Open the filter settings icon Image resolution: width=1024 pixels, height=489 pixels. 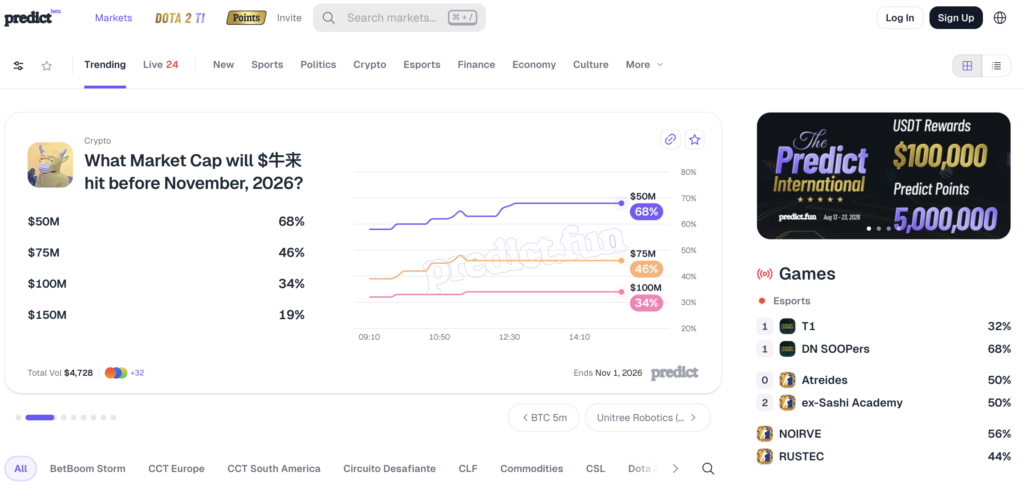tap(18, 65)
